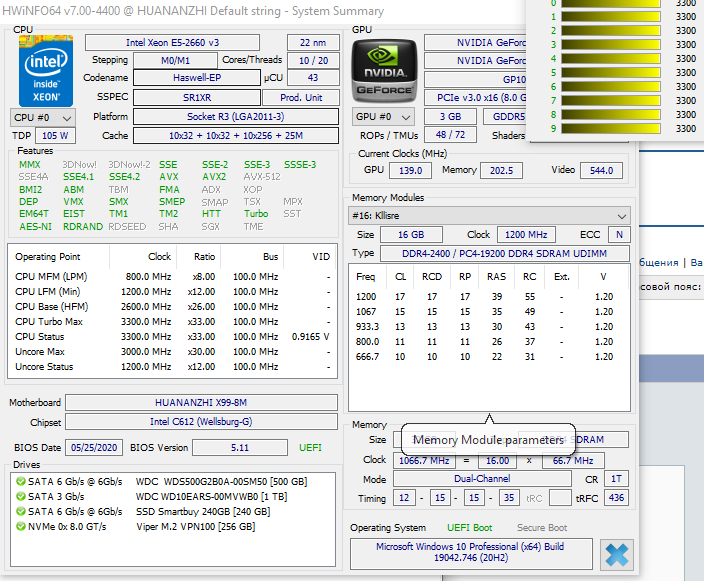Click the cache value 10x32 + 10x32 + 10x256 + 25M

point(236,136)
